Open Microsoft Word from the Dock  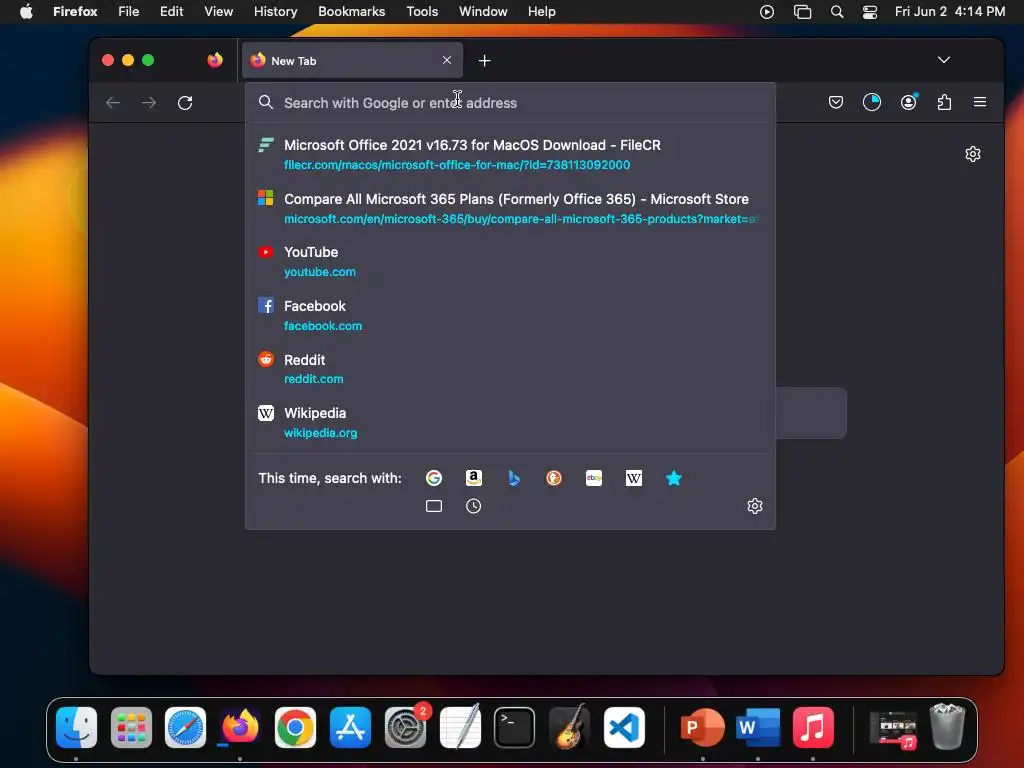(x=758, y=727)
